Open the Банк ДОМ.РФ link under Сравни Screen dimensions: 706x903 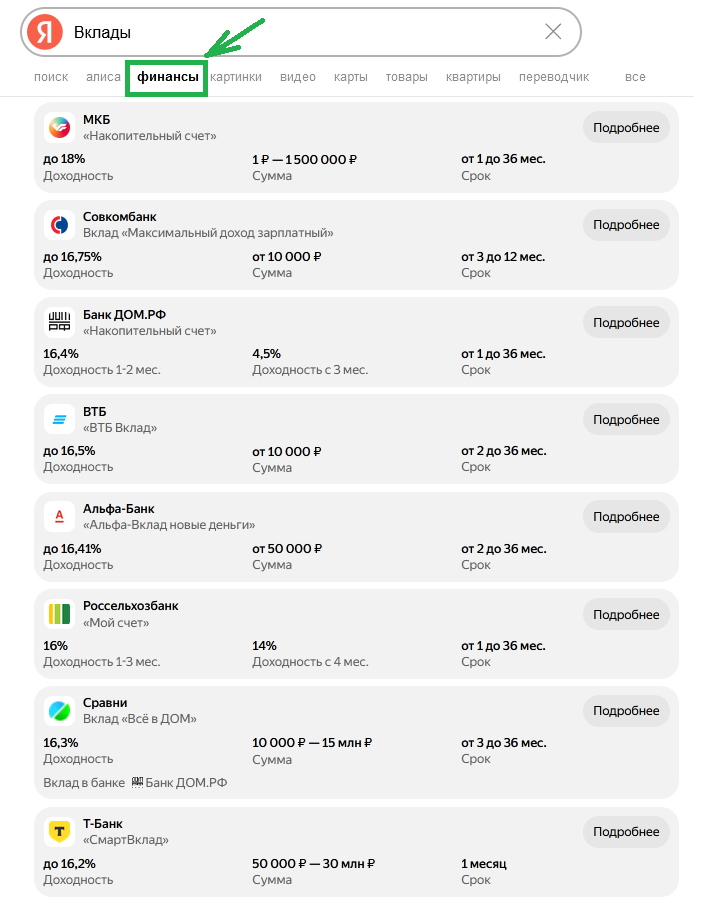[x=185, y=782]
